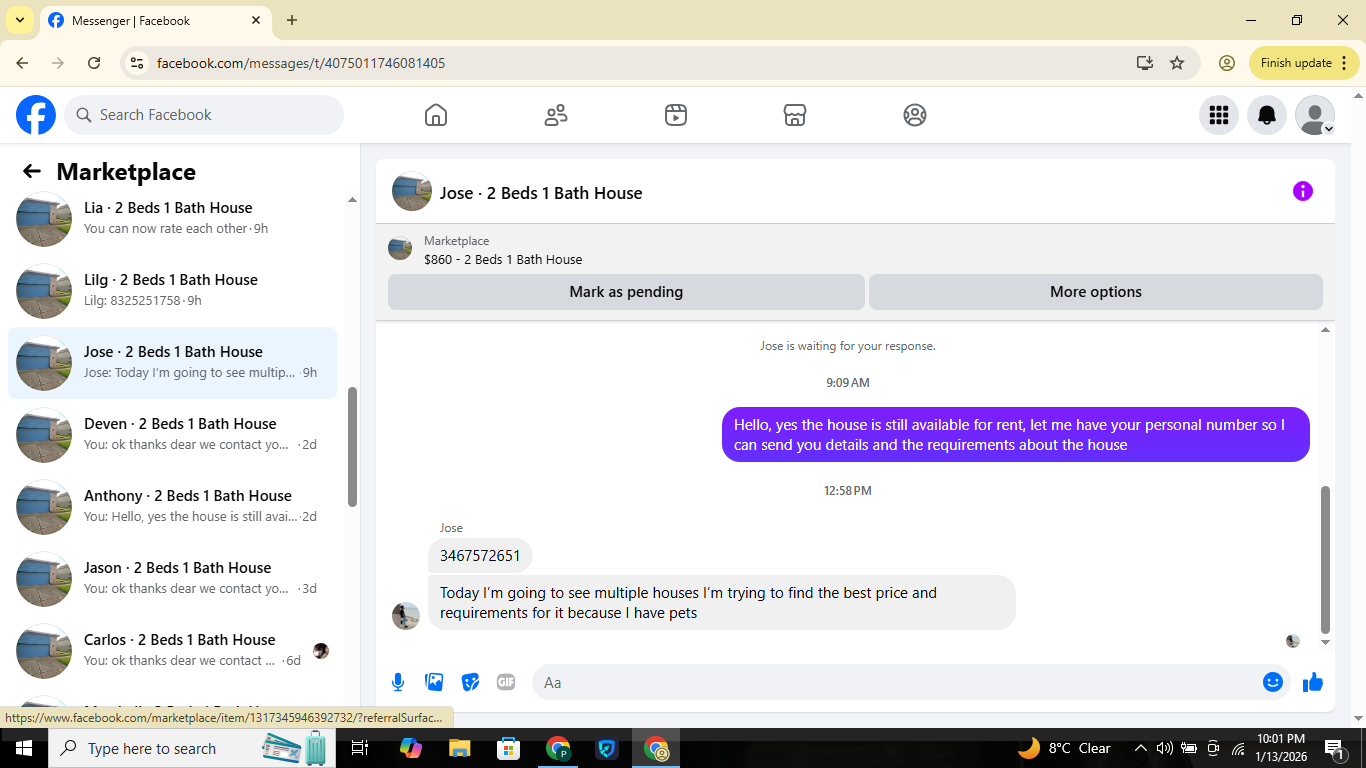This screenshot has height=768, width=1366.
Task: Open Carlos conversation in list
Action: tap(172, 651)
